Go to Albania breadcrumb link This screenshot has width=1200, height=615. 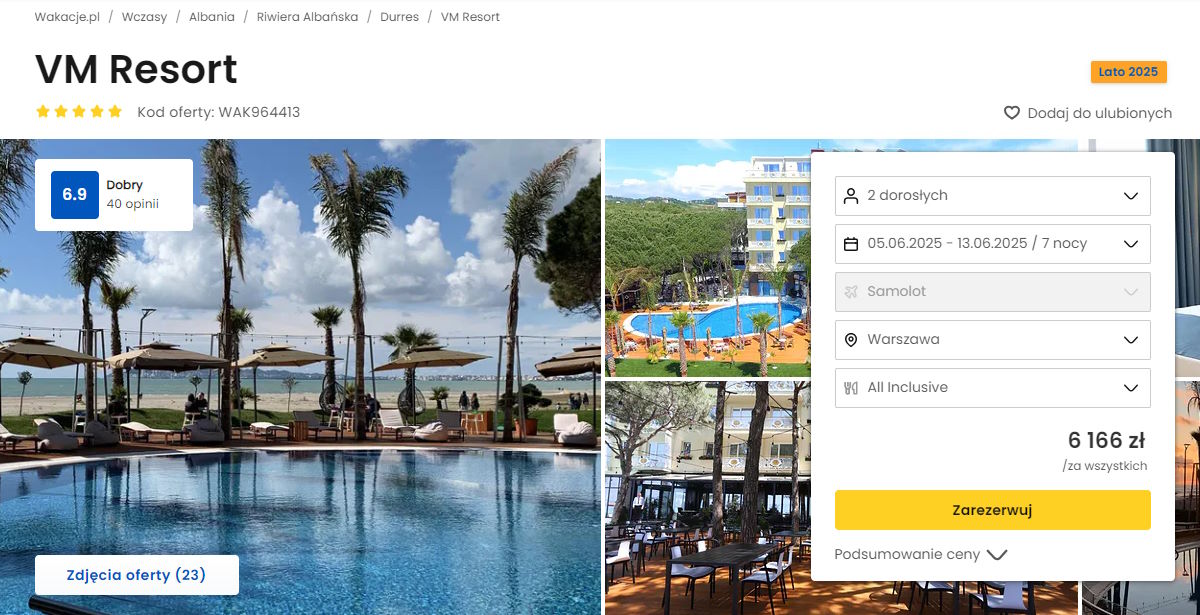pos(212,17)
